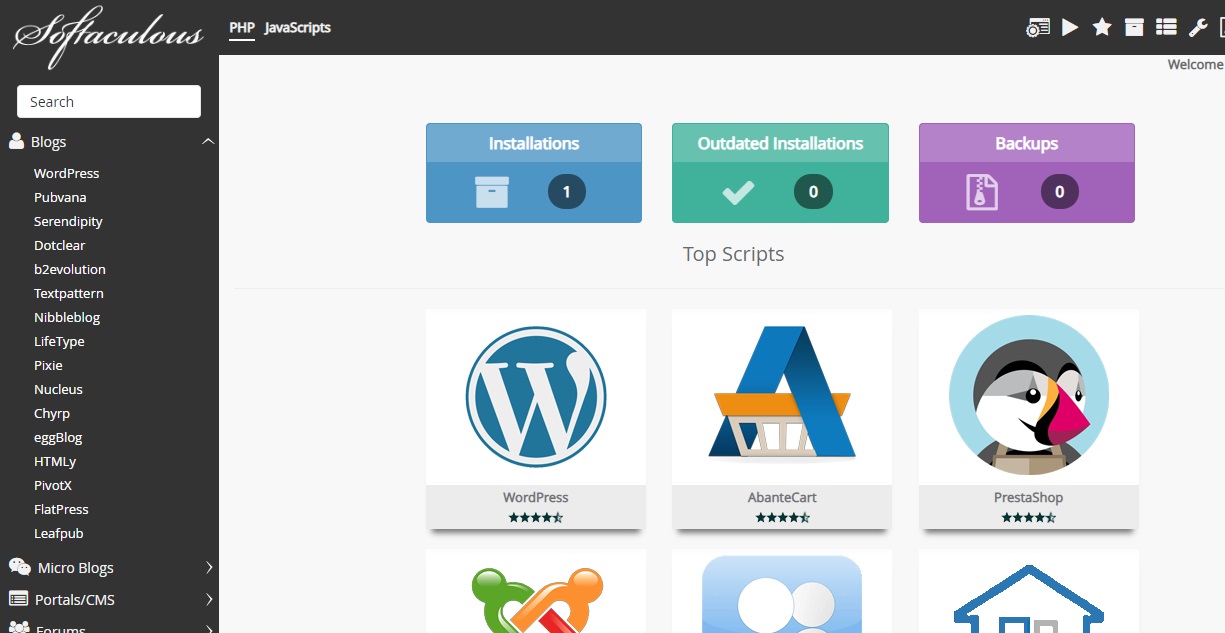Select eggBlog in the sidebar
The height and width of the screenshot is (633, 1225).
58,437
